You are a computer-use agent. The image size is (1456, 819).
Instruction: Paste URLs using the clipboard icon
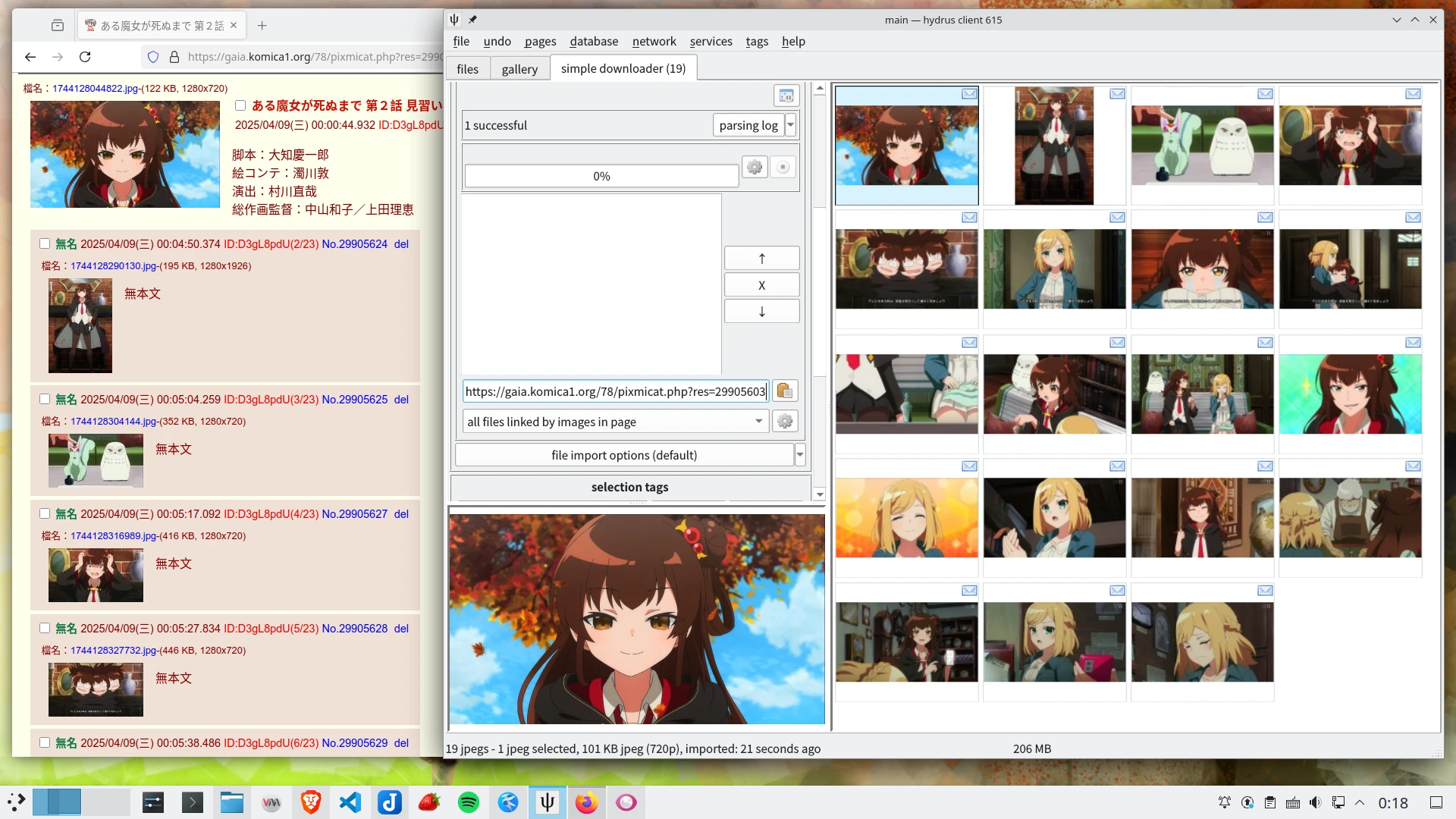[x=784, y=391]
